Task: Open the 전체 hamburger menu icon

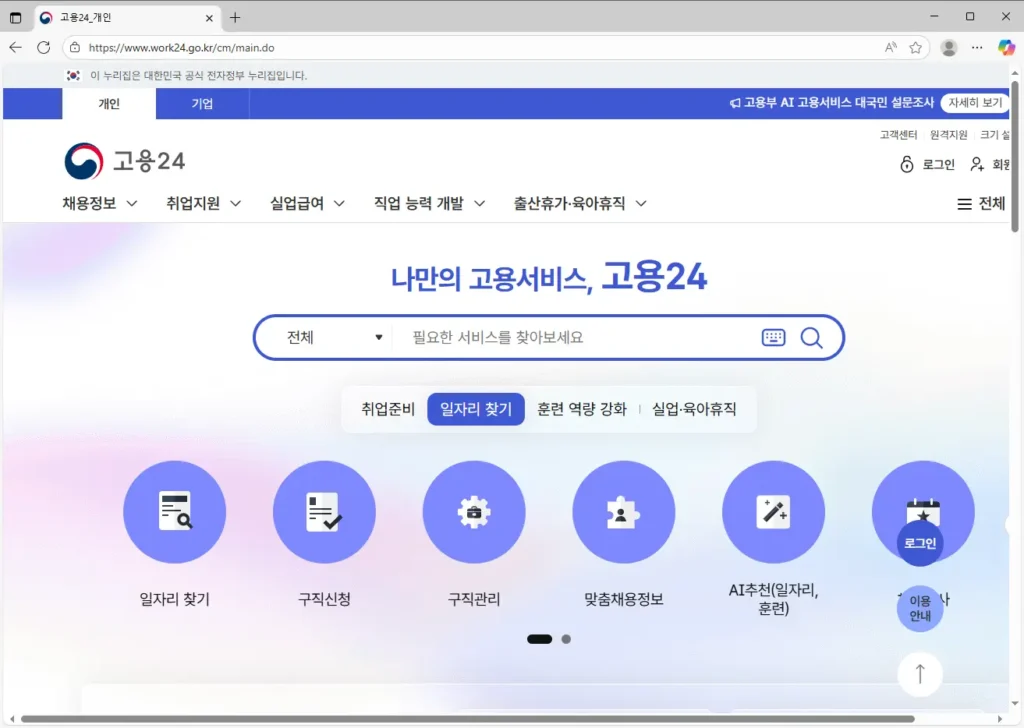Action: (x=964, y=204)
